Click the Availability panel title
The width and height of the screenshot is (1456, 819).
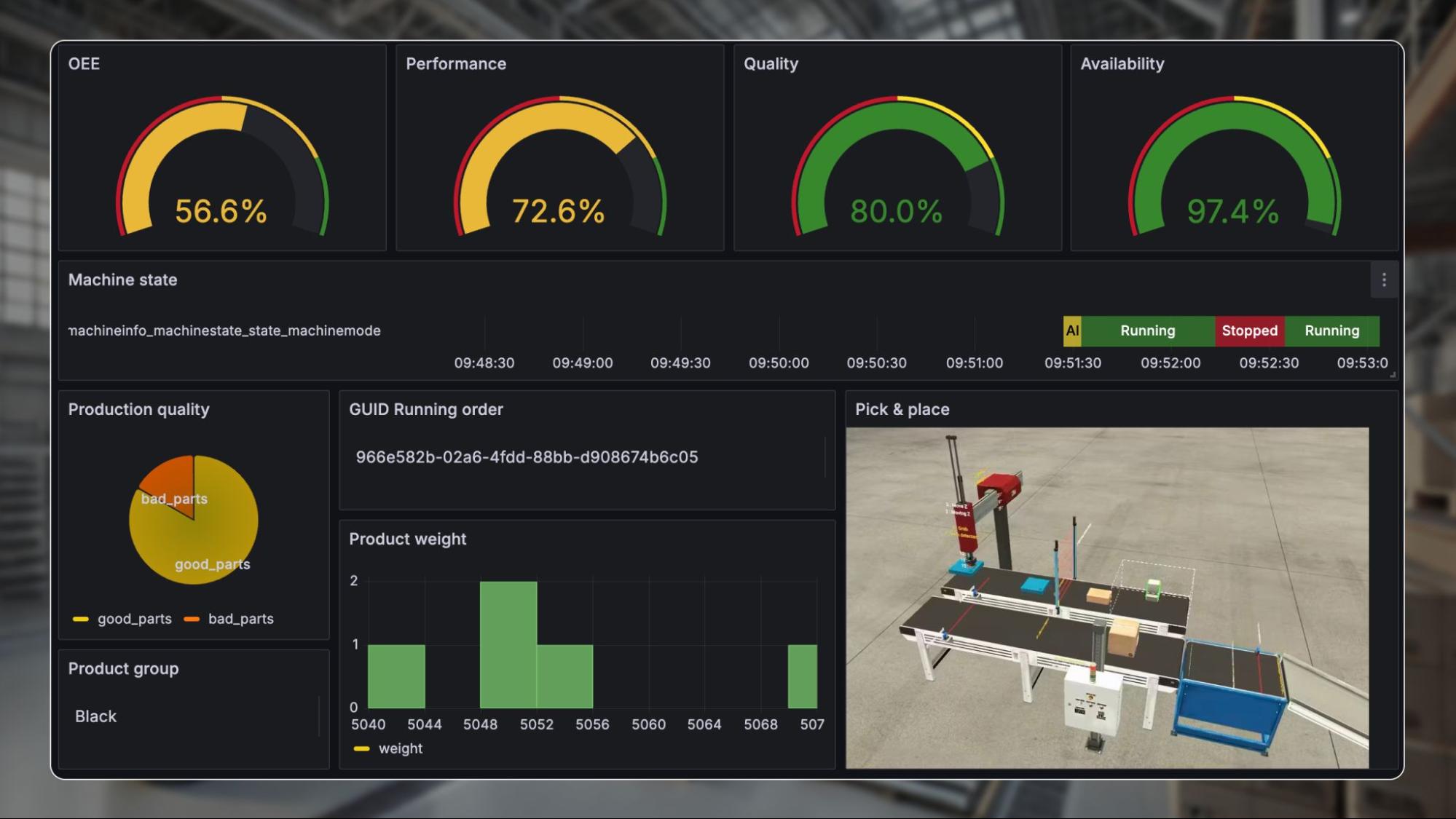pyautogui.click(x=1121, y=64)
